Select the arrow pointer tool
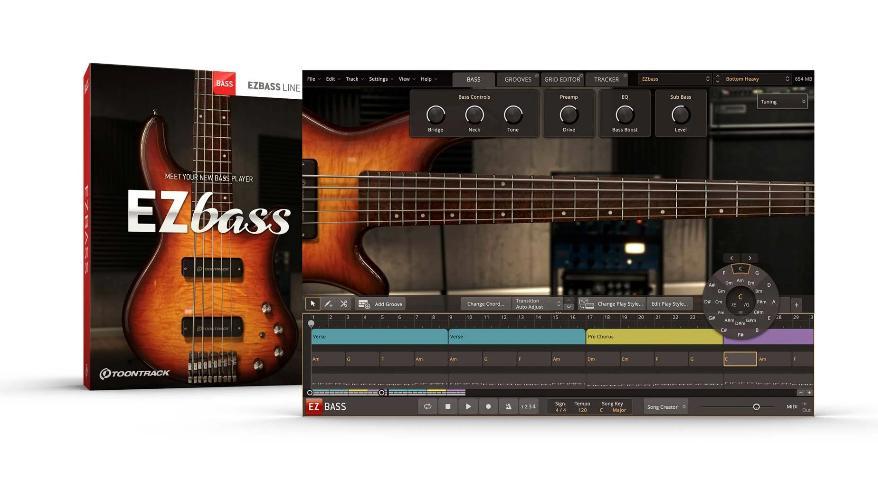Image resolution: width=878 pixels, height=497 pixels. pos(312,304)
